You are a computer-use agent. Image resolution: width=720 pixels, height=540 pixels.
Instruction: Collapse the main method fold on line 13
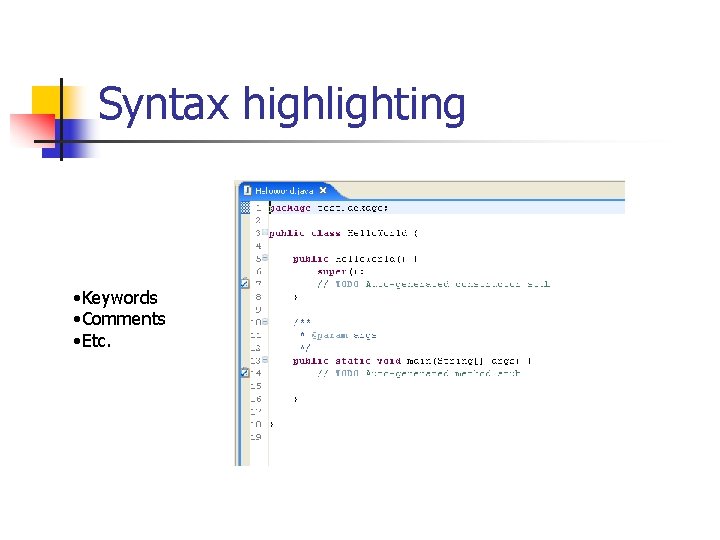click(x=265, y=360)
